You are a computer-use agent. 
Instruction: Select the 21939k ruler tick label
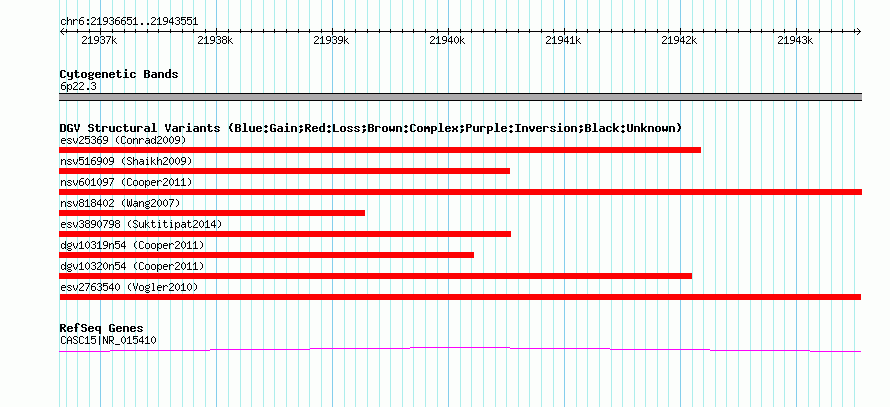(331, 40)
